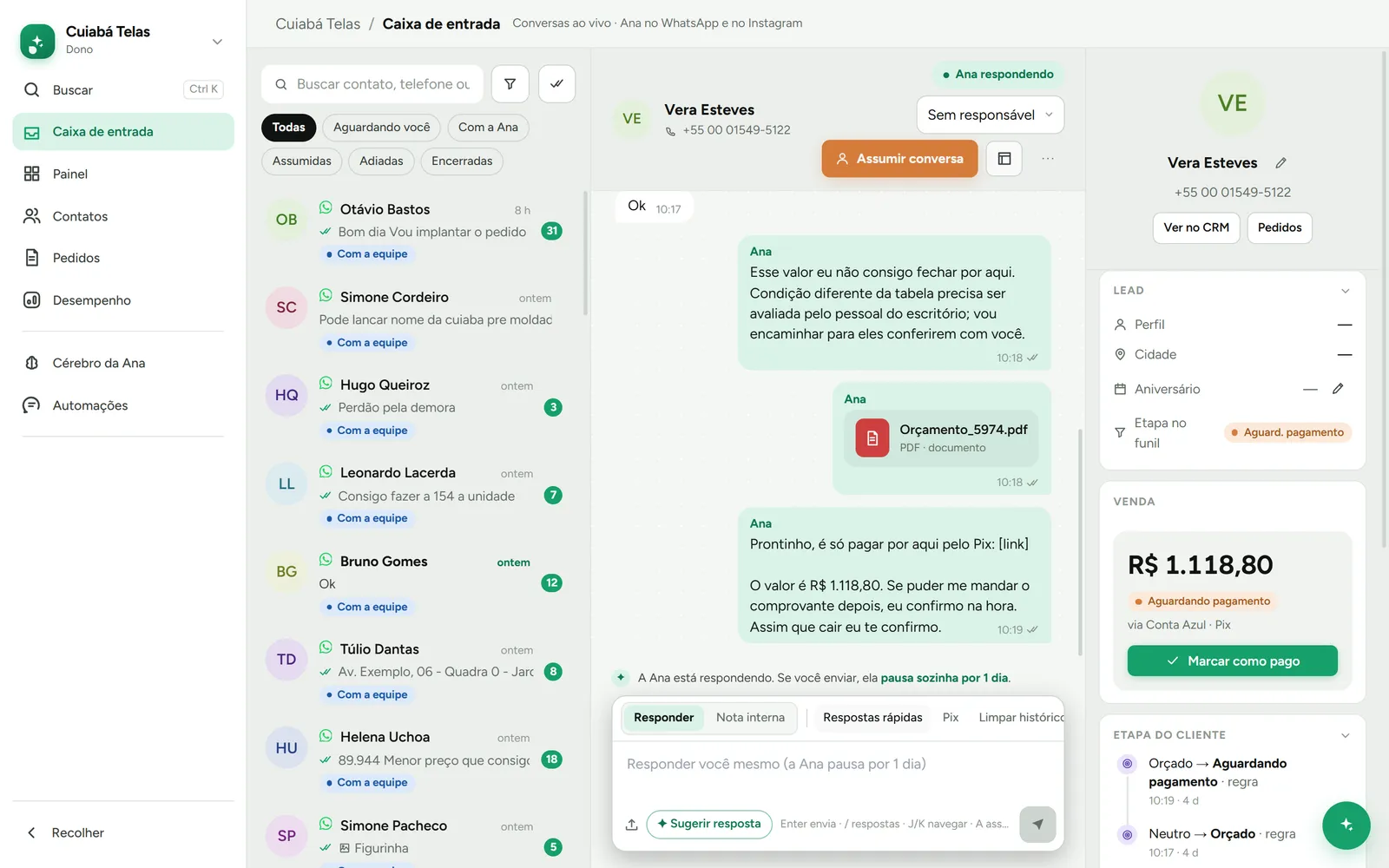
Task: Click the upload attachment icon
Action: pos(631,824)
